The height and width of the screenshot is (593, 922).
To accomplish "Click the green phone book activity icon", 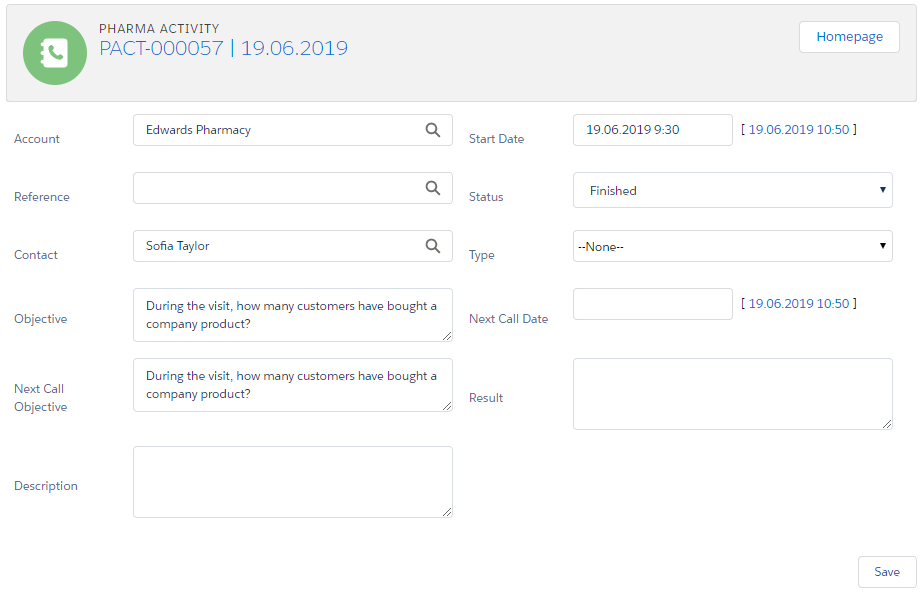I will (54, 53).
